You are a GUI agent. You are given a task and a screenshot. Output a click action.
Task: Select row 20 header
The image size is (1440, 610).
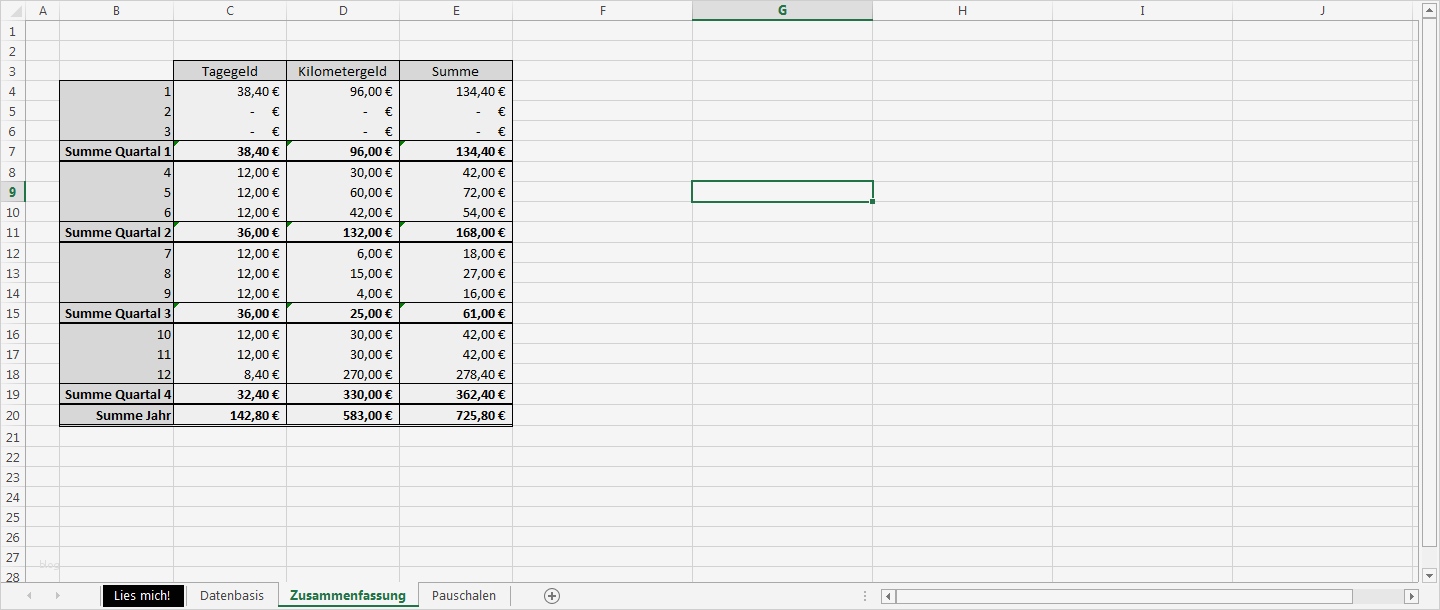[13, 415]
